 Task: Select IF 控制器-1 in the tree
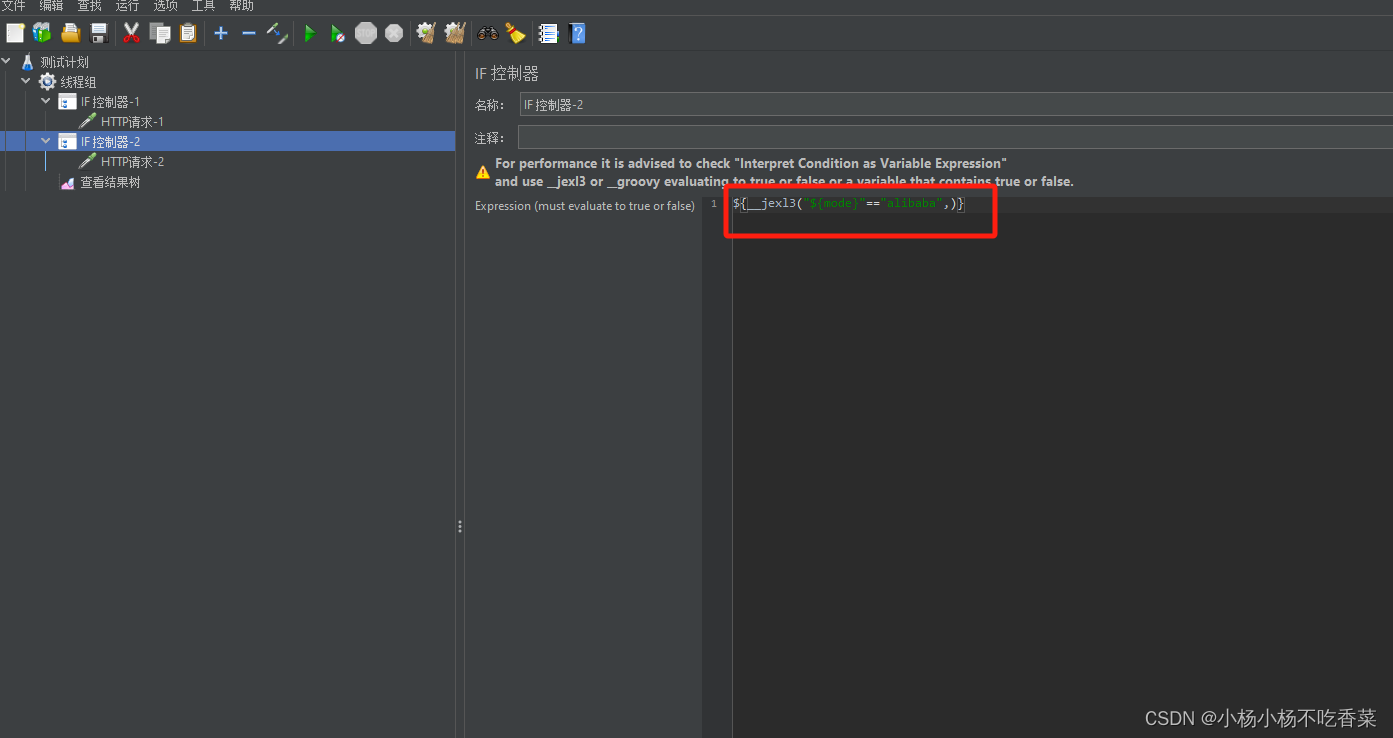[110, 102]
